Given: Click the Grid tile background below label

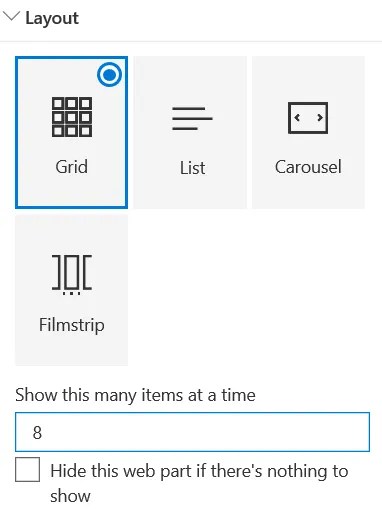Looking at the screenshot, I should [72, 192].
